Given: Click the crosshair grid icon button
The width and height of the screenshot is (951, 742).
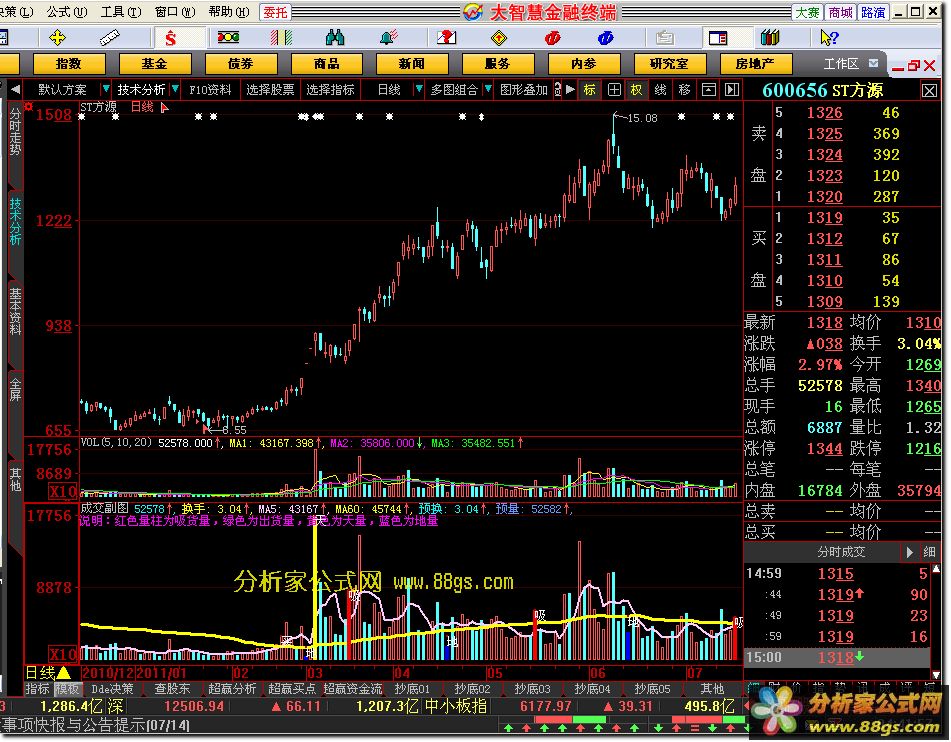Looking at the screenshot, I should tap(614, 90).
